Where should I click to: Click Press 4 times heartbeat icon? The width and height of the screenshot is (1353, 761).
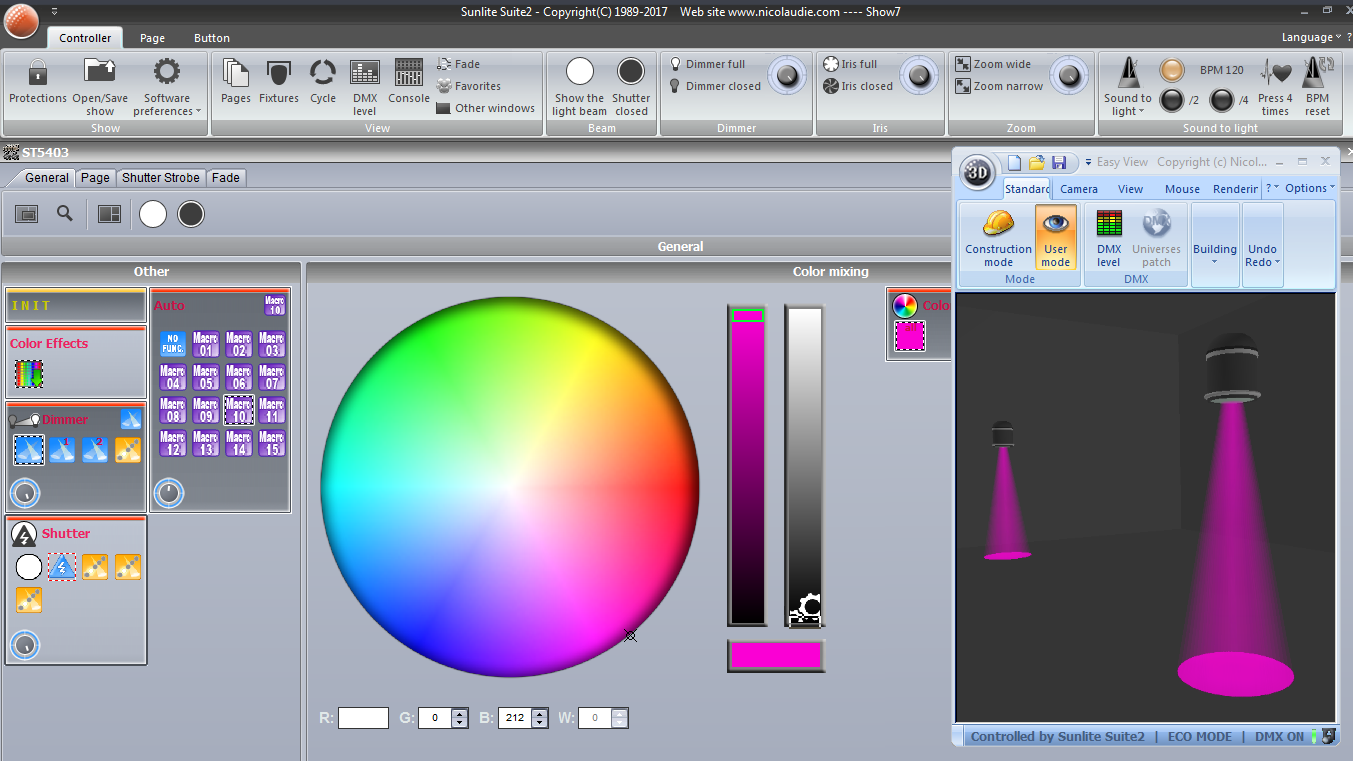click(x=1275, y=73)
